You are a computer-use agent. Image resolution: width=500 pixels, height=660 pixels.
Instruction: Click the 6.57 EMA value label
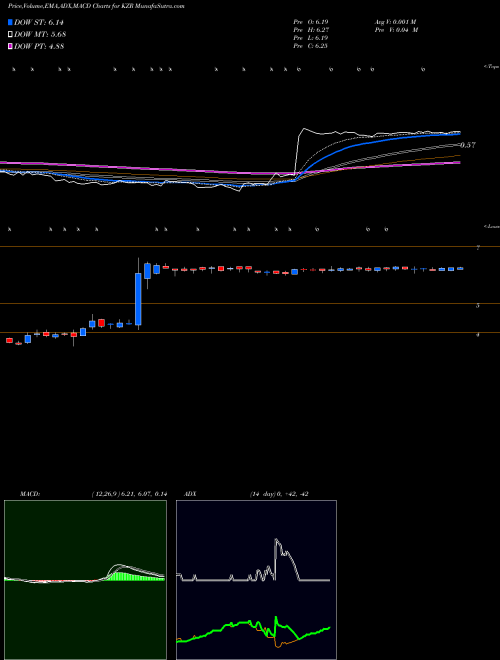[x=467, y=145]
